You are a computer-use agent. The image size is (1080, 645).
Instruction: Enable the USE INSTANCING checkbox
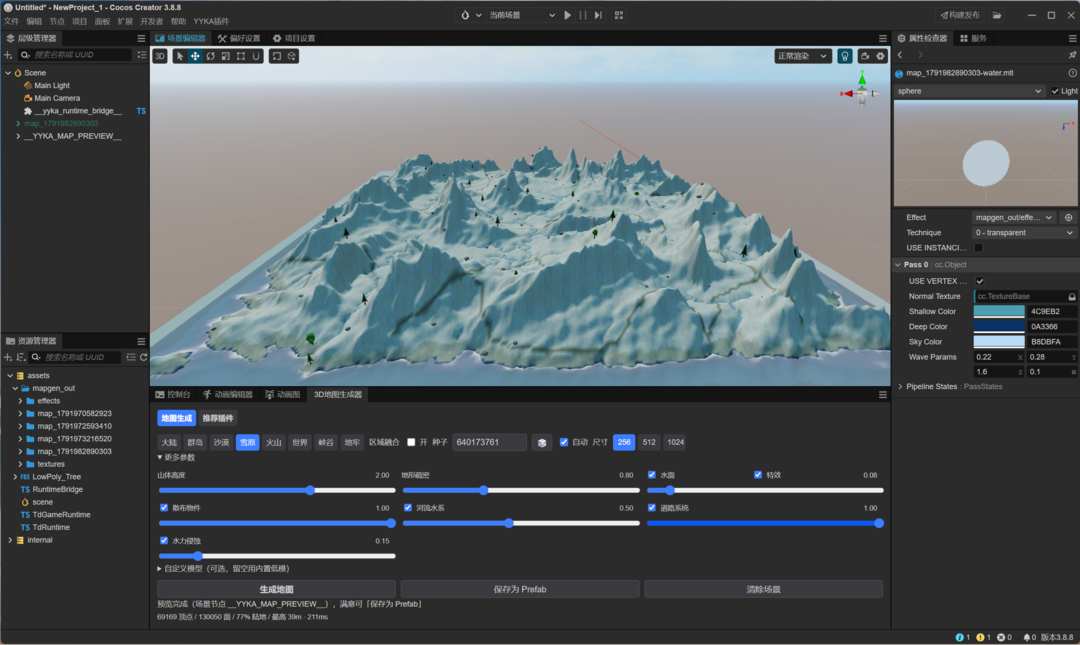click(978, 247)
